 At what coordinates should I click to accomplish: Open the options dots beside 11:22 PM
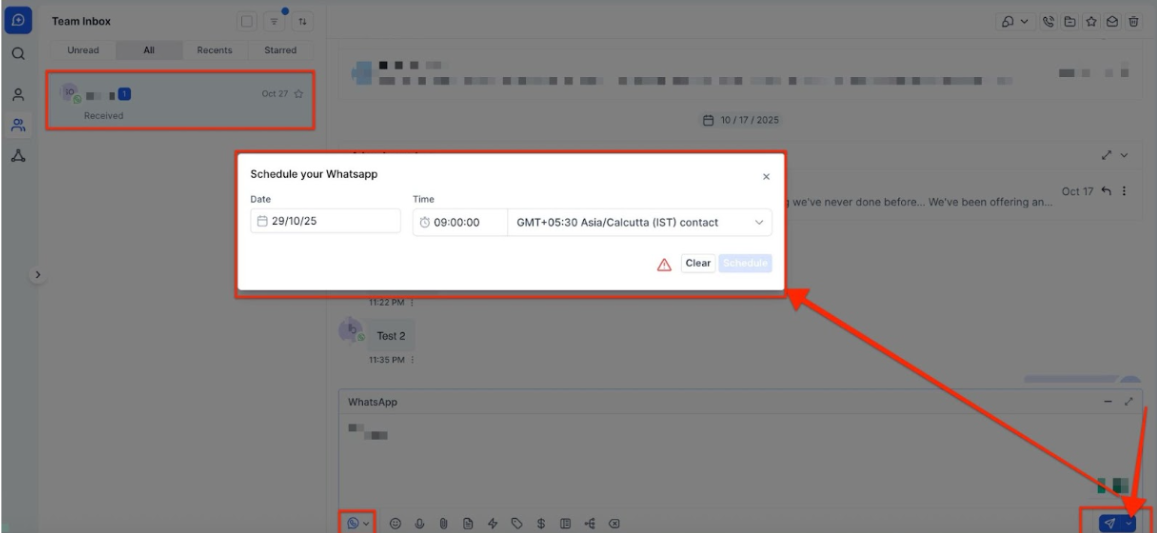pyautogui.click(x=412, y=303)
